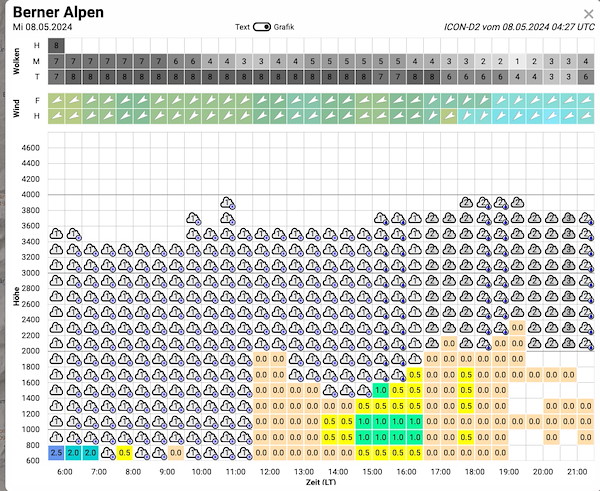The height and width of the screenshot is (491, 600).
Task: Click the ICON-D2 model run text
Action: (519, 27)
